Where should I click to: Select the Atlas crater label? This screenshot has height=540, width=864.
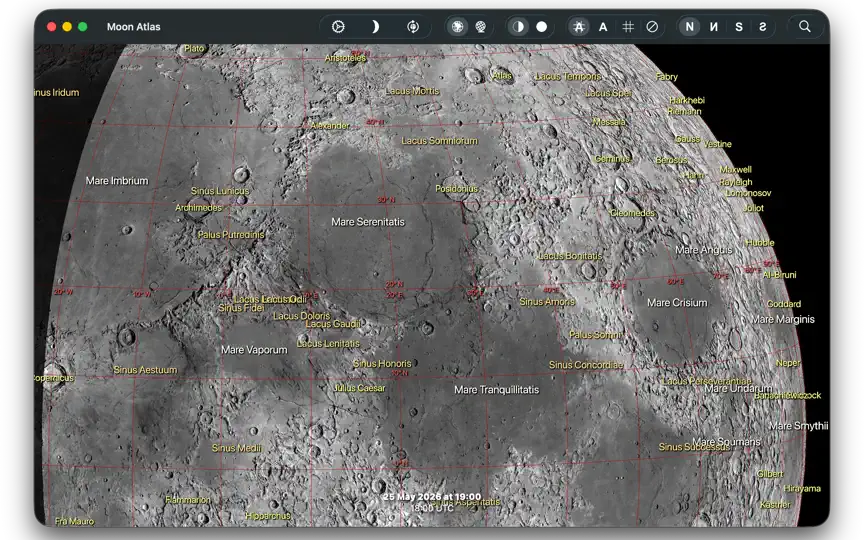click(502, 75)
